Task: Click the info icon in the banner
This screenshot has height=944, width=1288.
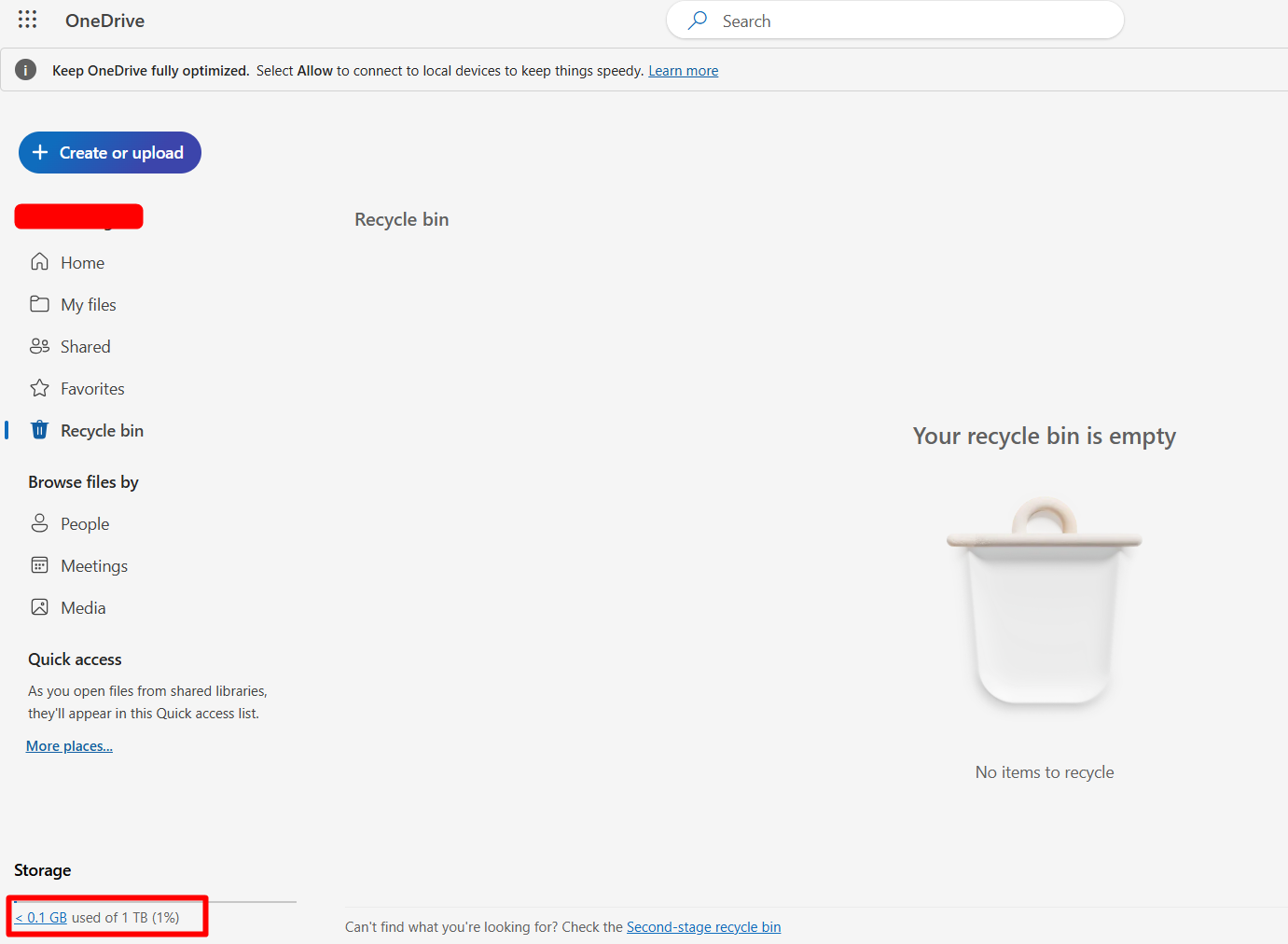Action: [x=26, y=70]
